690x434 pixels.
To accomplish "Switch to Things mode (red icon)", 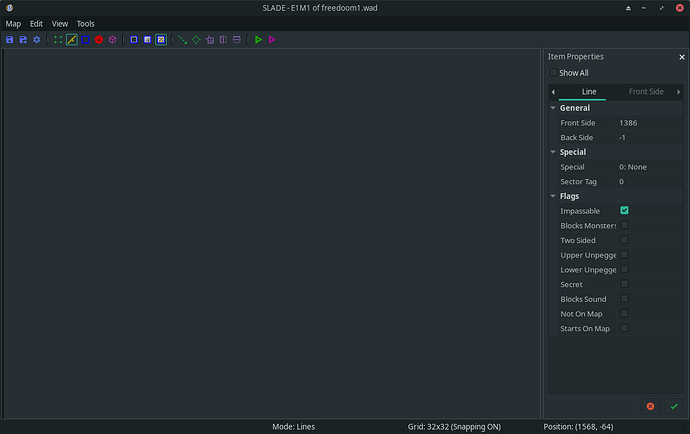I will click(x=99, y=39).
